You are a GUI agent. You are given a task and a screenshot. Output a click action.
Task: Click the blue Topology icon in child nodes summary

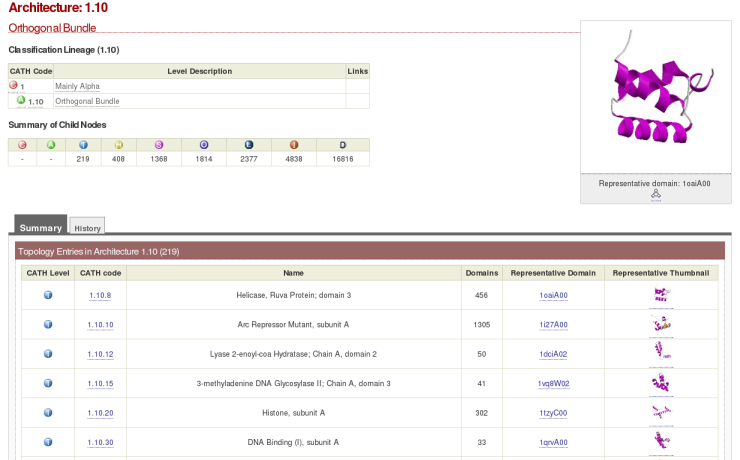(x=83, y=145)
